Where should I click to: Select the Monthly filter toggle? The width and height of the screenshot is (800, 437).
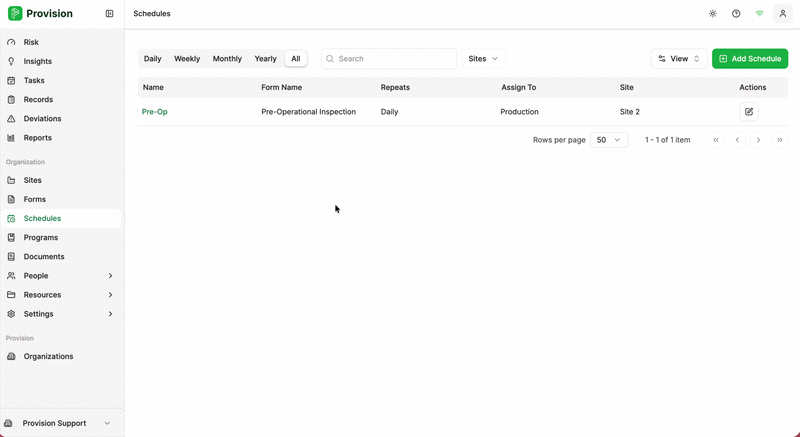pos(227,59)
